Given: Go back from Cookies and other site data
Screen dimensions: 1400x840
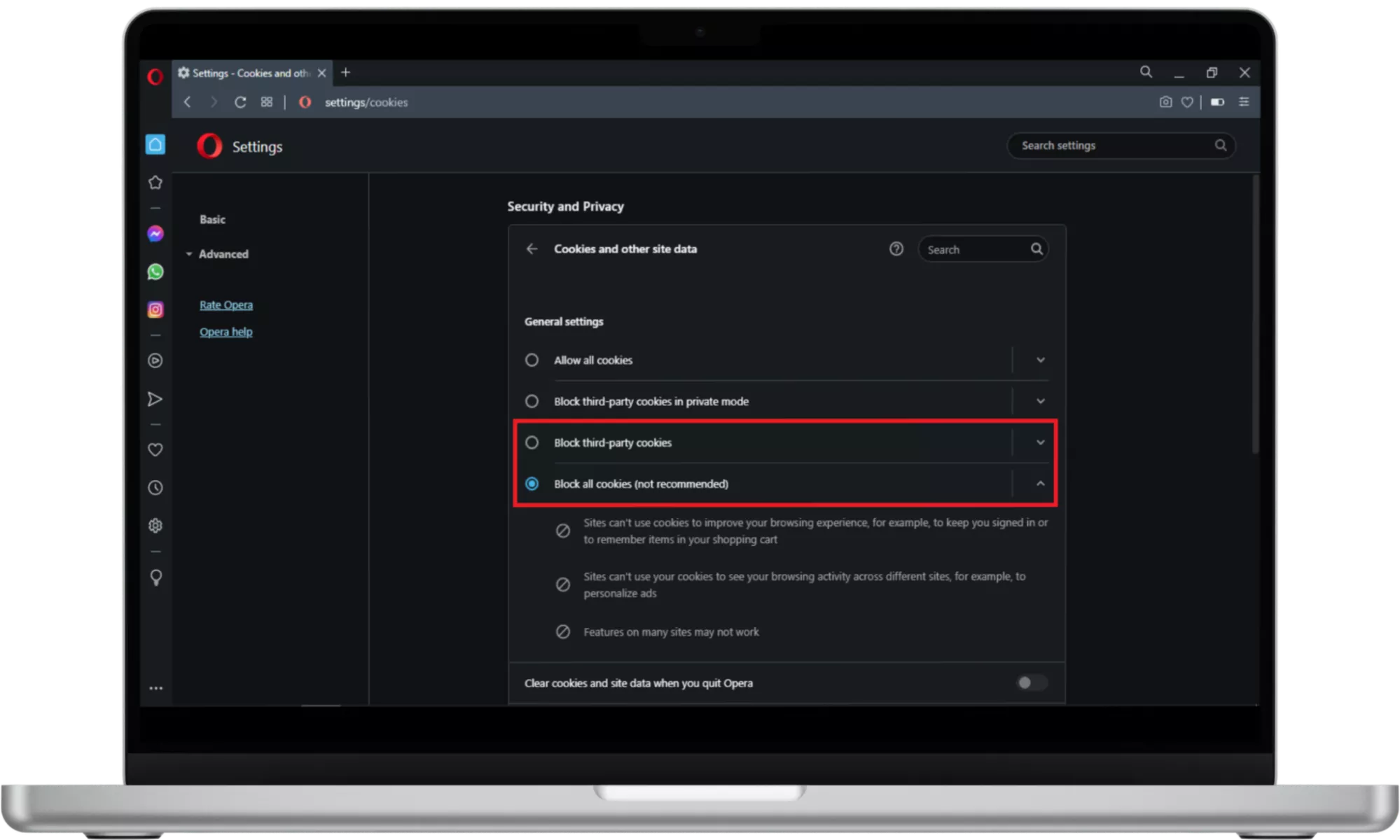Looking at the screenshot, I should click(532, 249).
